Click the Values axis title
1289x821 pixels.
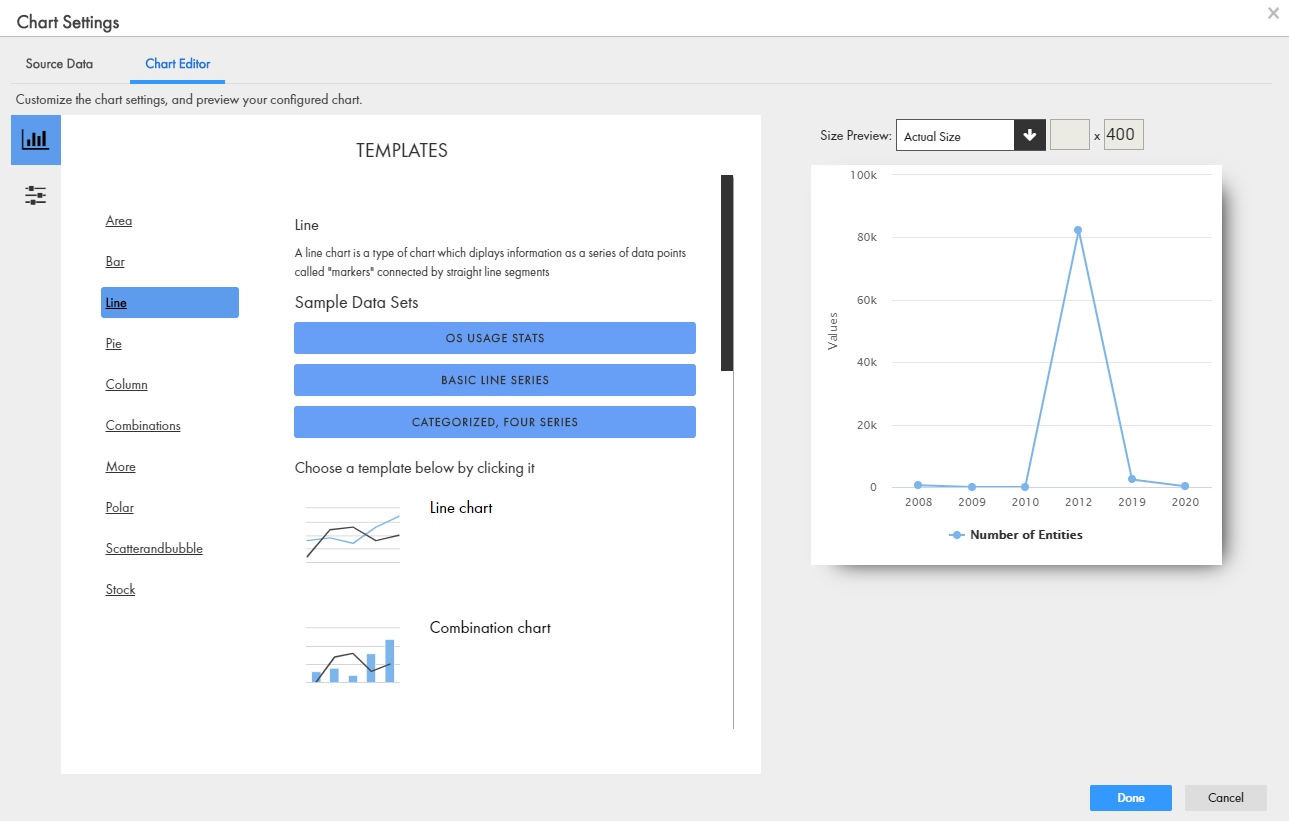click(833, 331)
